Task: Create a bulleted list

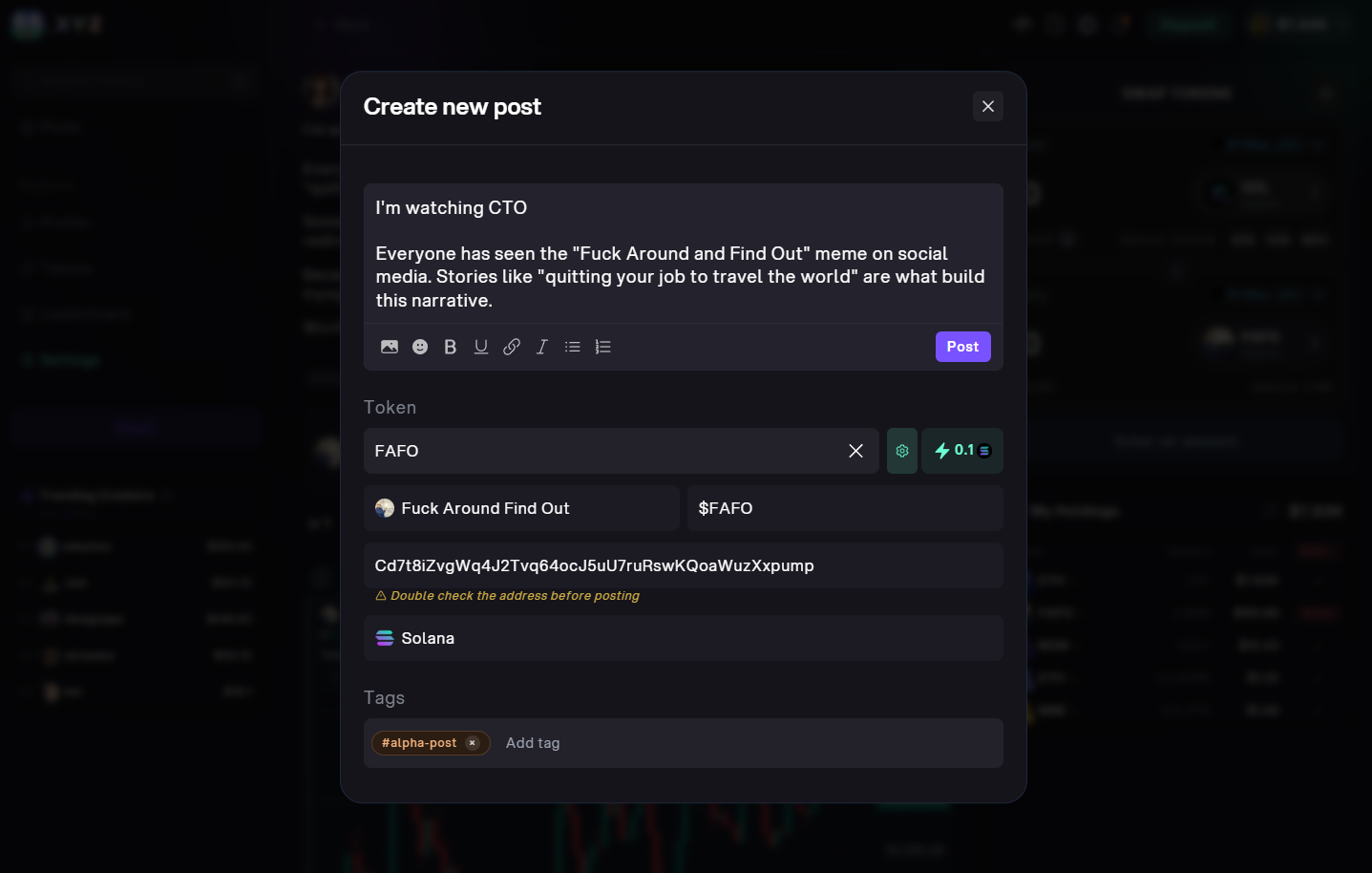Action: [572, 347]
